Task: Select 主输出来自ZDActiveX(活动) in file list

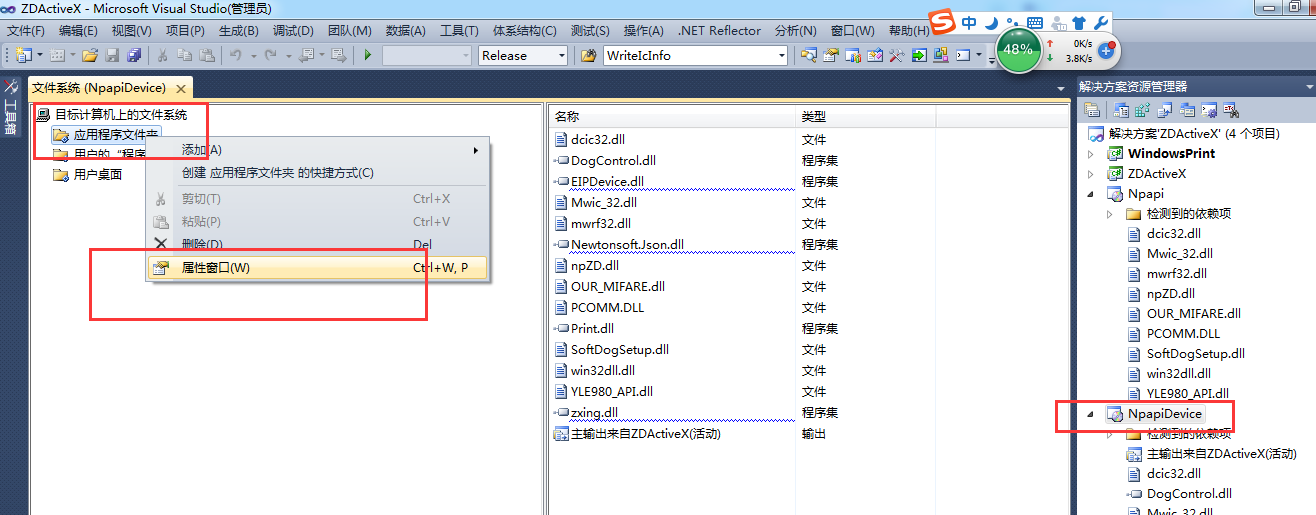Action: [x=645, y=433]
